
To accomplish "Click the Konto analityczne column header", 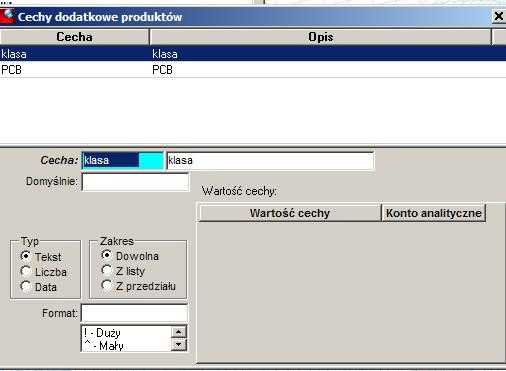I will coord(433,213).
